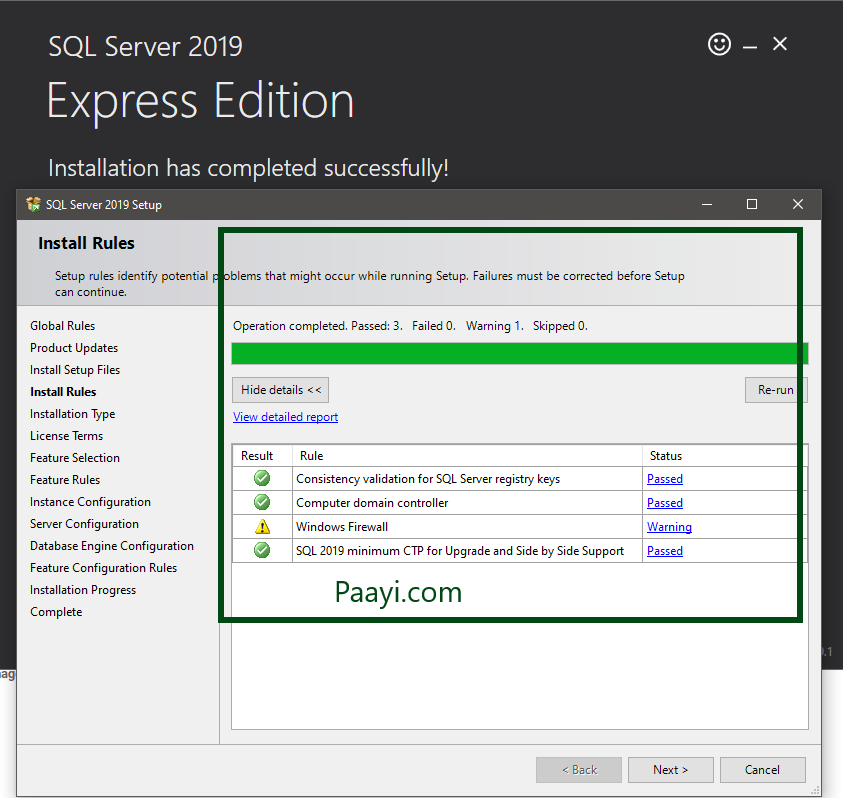This screenshot has height=798, width=843.
Task: Click yellow warning icon for Windows Firewall
Action: click(261, 526)
